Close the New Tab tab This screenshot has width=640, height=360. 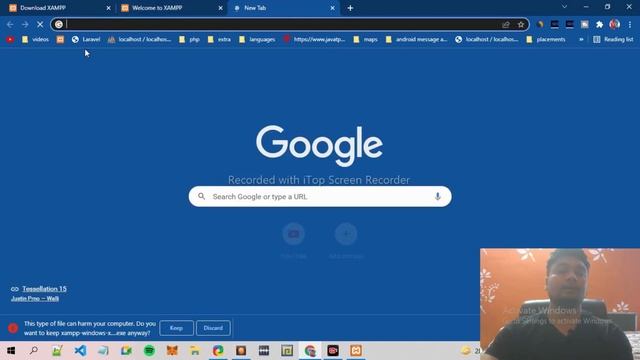coord(332,8)
